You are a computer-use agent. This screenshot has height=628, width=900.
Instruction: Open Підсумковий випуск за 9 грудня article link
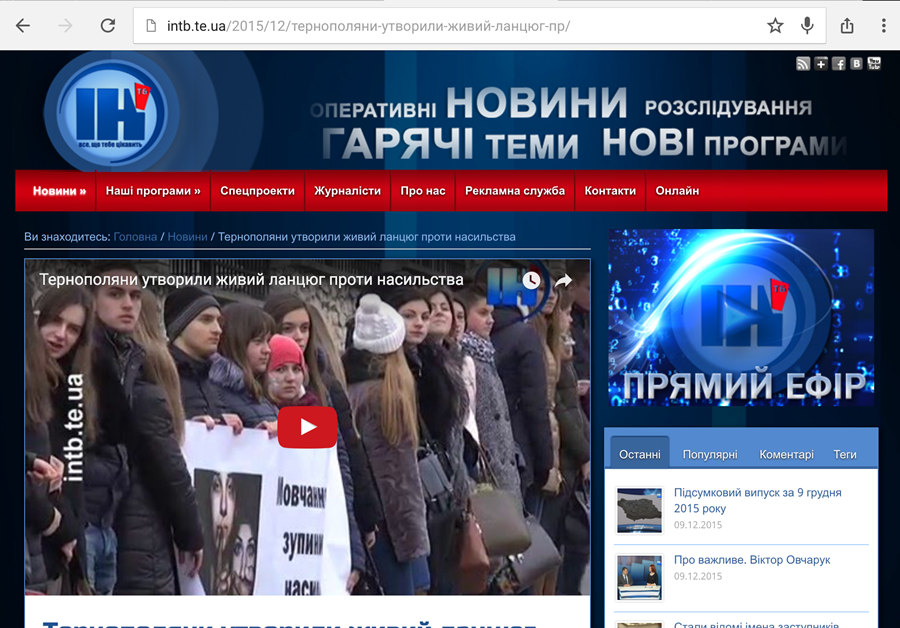point(758,500)
